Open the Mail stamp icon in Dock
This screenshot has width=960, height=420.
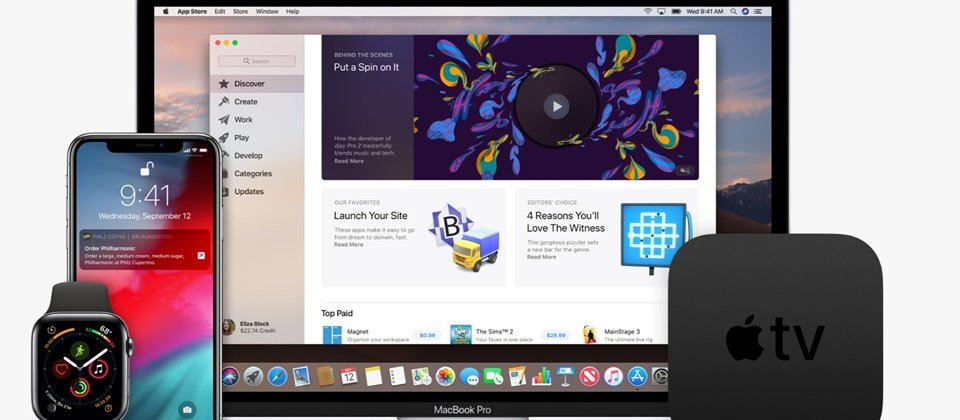tap(301, 376)
